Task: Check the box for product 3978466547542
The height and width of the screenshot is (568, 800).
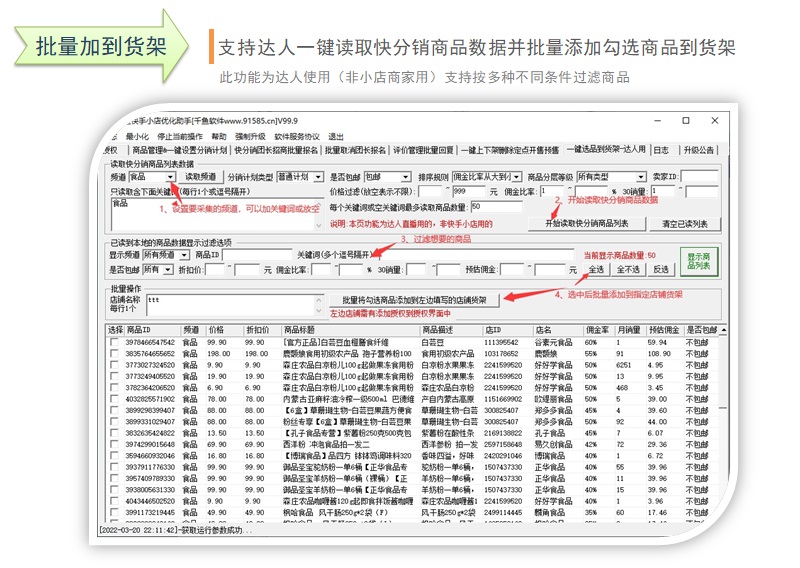Action: (x=114, y=343)
